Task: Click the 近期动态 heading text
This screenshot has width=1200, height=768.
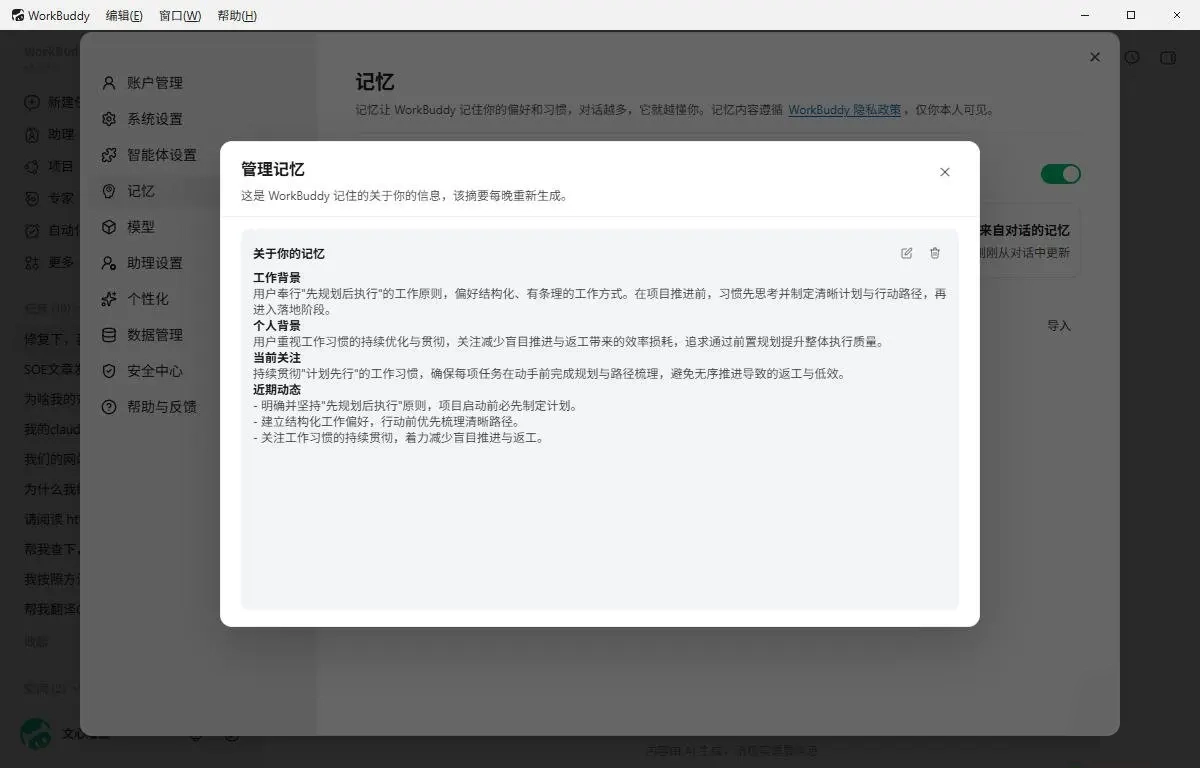Action: click(277, 390)
